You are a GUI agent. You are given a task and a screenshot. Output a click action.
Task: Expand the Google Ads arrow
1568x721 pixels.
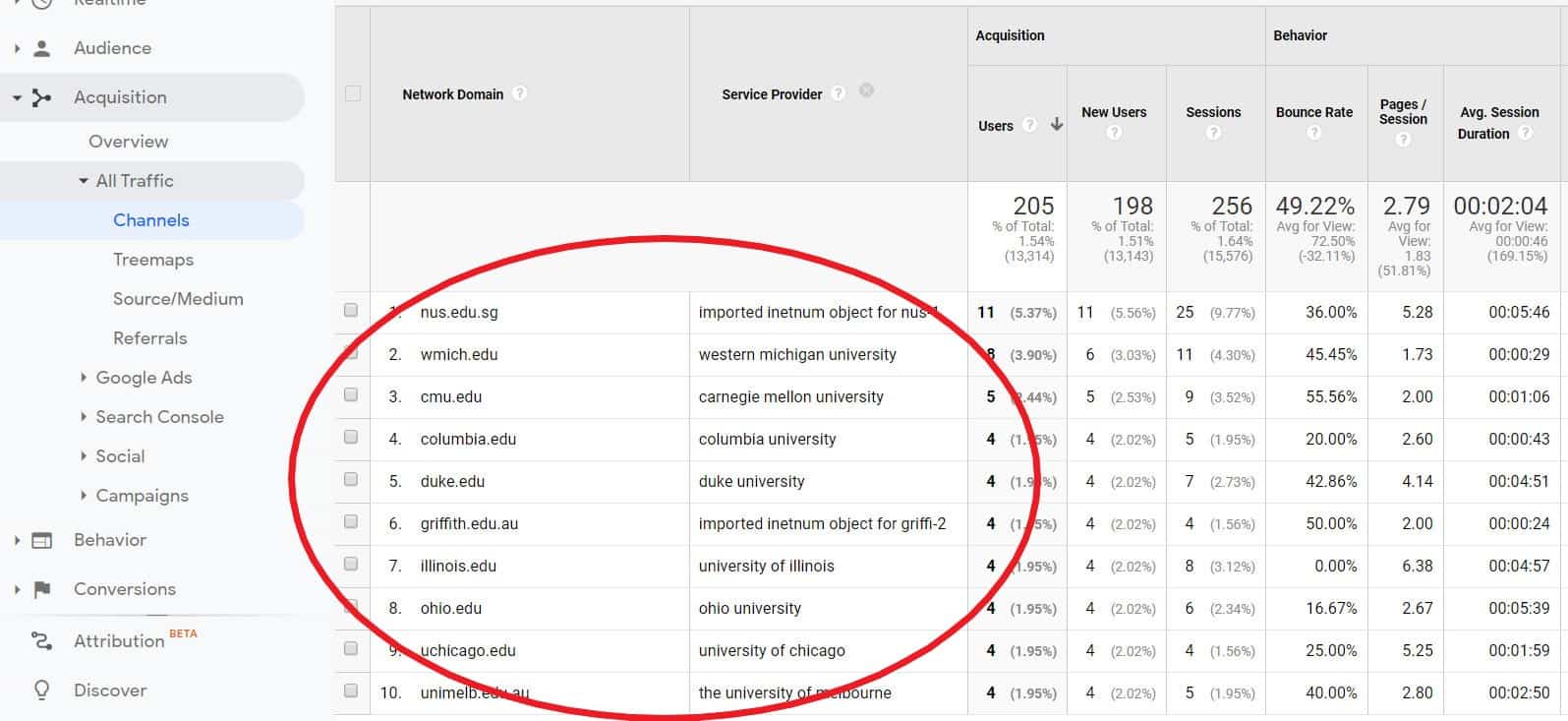(x=84, y=378)
